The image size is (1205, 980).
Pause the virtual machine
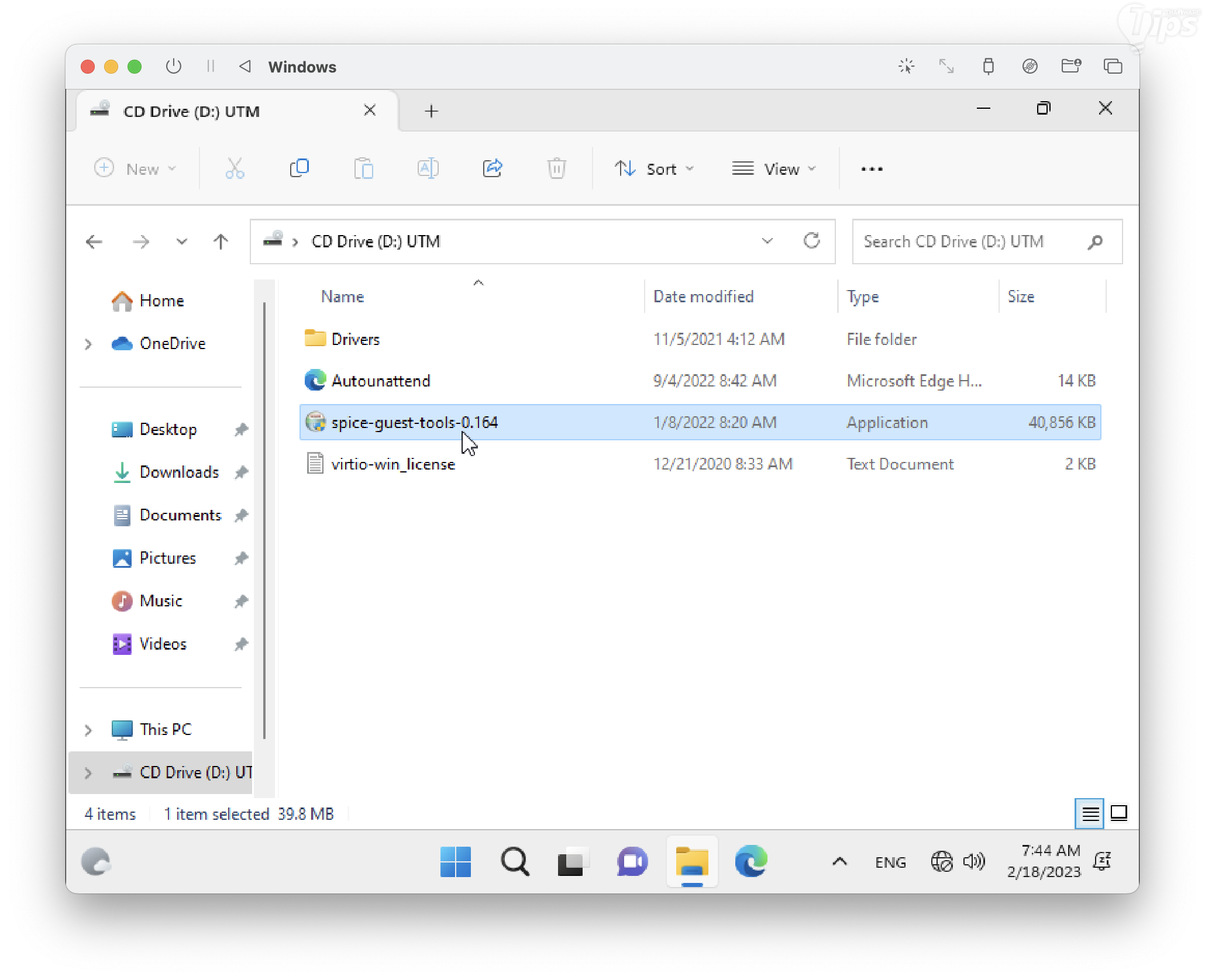(211, 67)
